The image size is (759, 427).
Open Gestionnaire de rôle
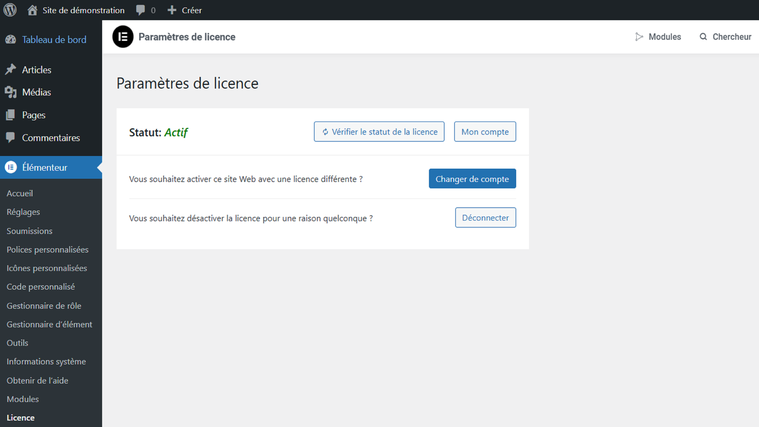tap(44, 306)
